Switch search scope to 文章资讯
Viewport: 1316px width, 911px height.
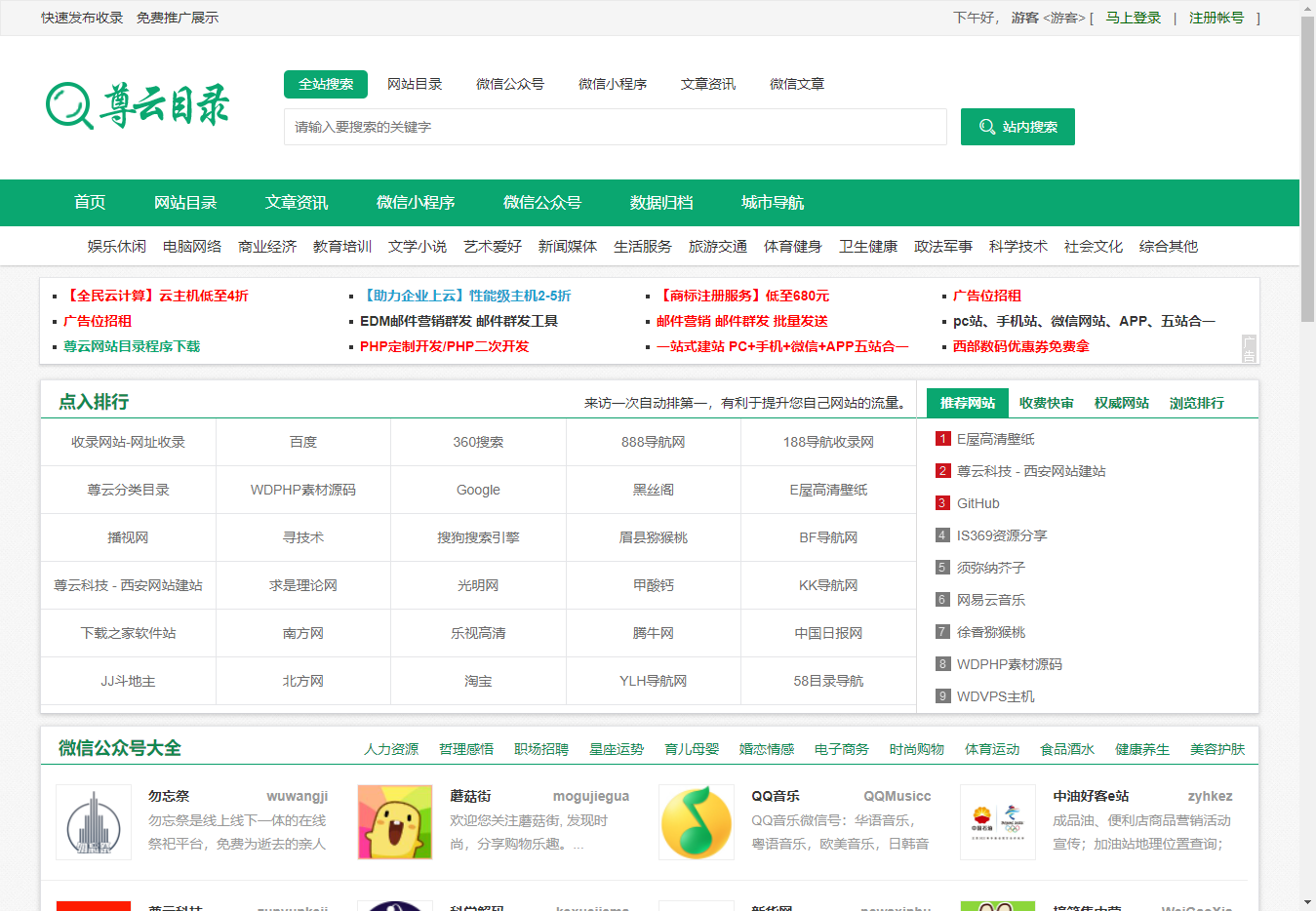coord(708,84)
